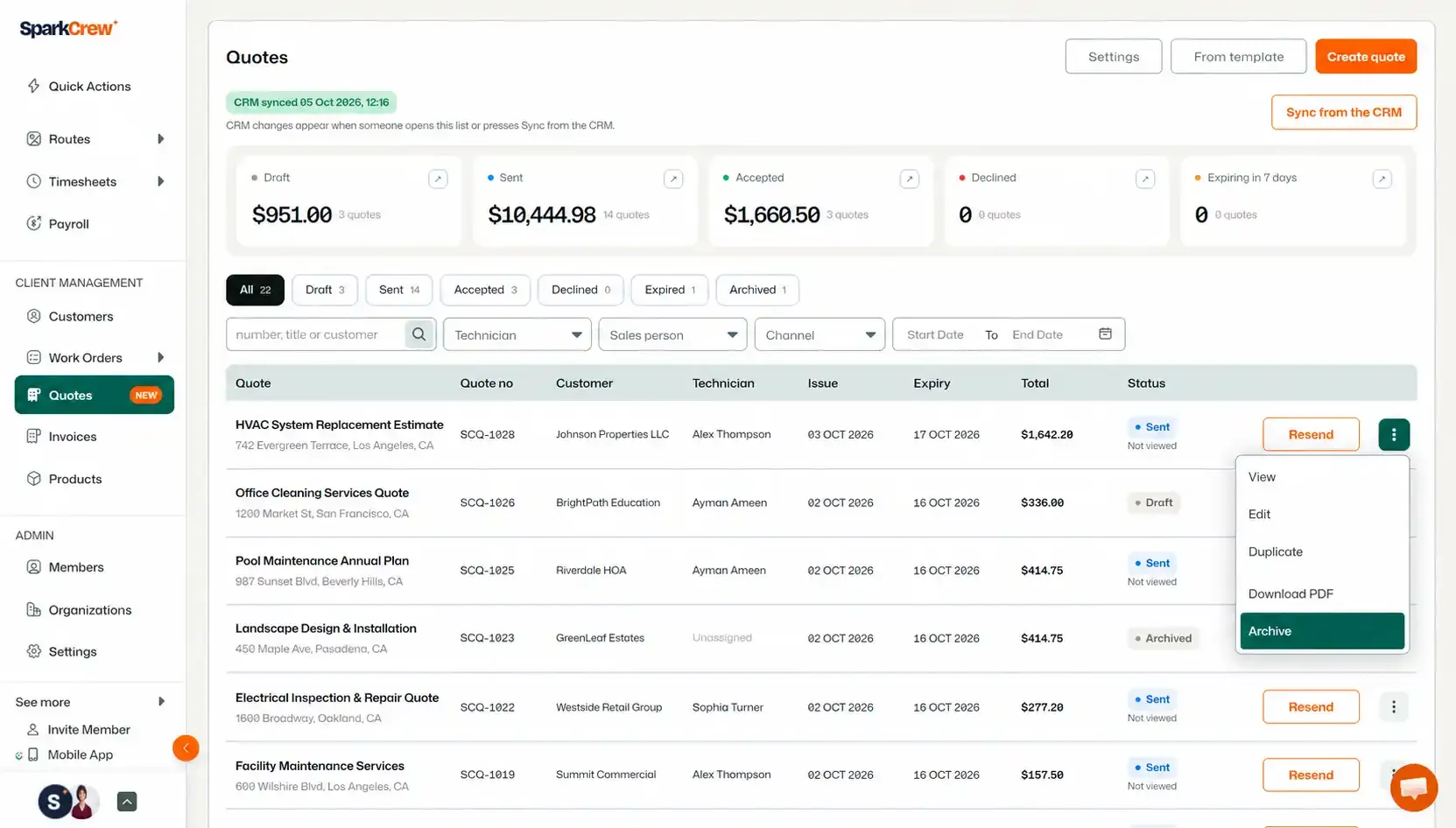Expand the Routes submenu arrow
Image resolution: width=1456 pixels, height=828 pixels.
coord(160,139)
